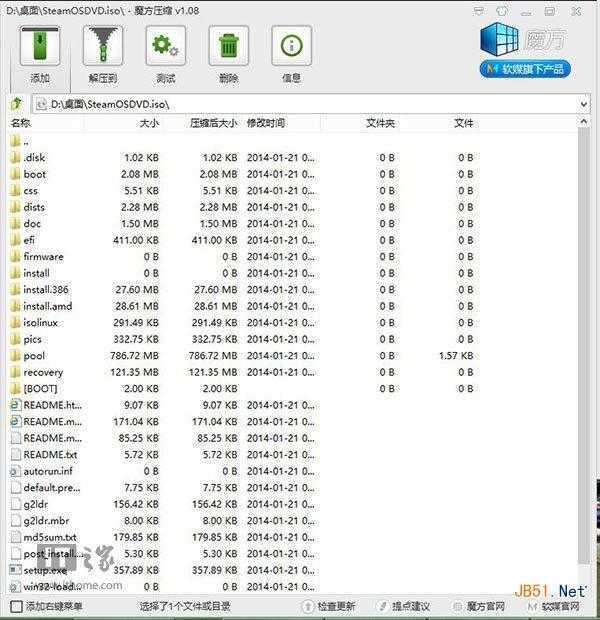The width and height of the screenshot is (600, 620).
Task: Select the md5sum.txt file icon
Action: click(x=15, y=537)
